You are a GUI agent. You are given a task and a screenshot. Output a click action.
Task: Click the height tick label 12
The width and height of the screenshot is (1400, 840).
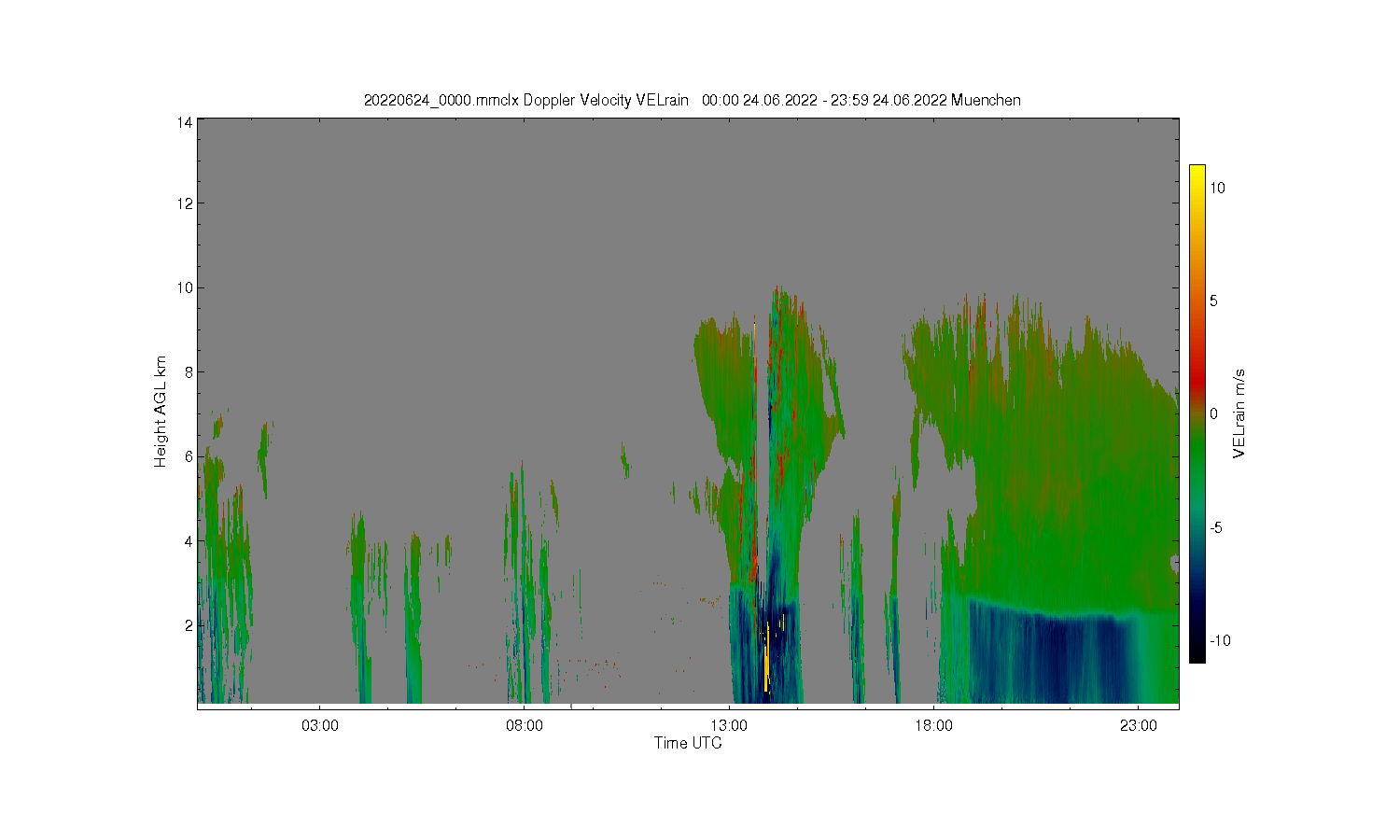coord(185,203)
